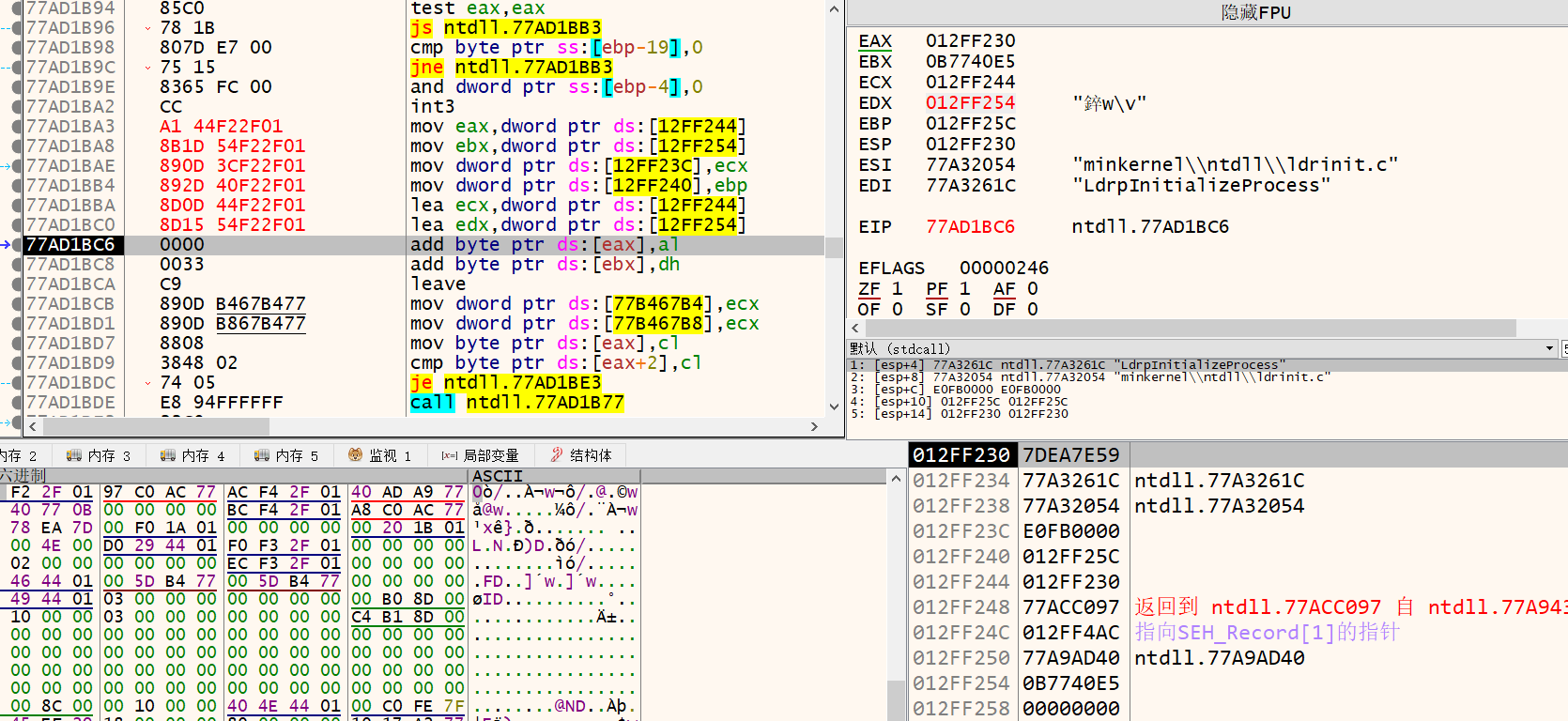Viewport: 1568px width, 721px height.
Task: Toggle the SF flag value
Action: click(964, 309)
